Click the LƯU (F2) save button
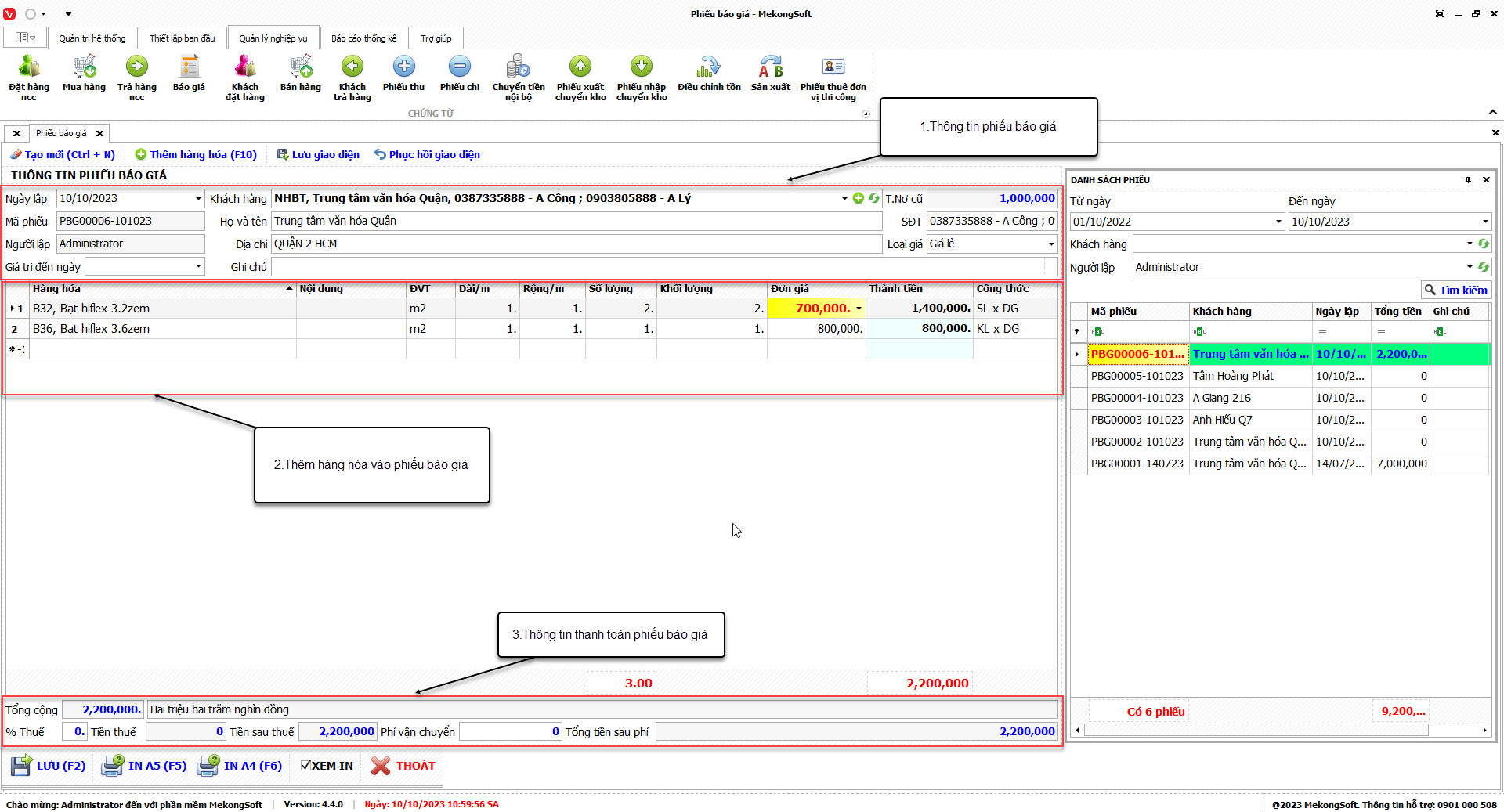The width and height of the screenshot is (1504, 812). 49,766
